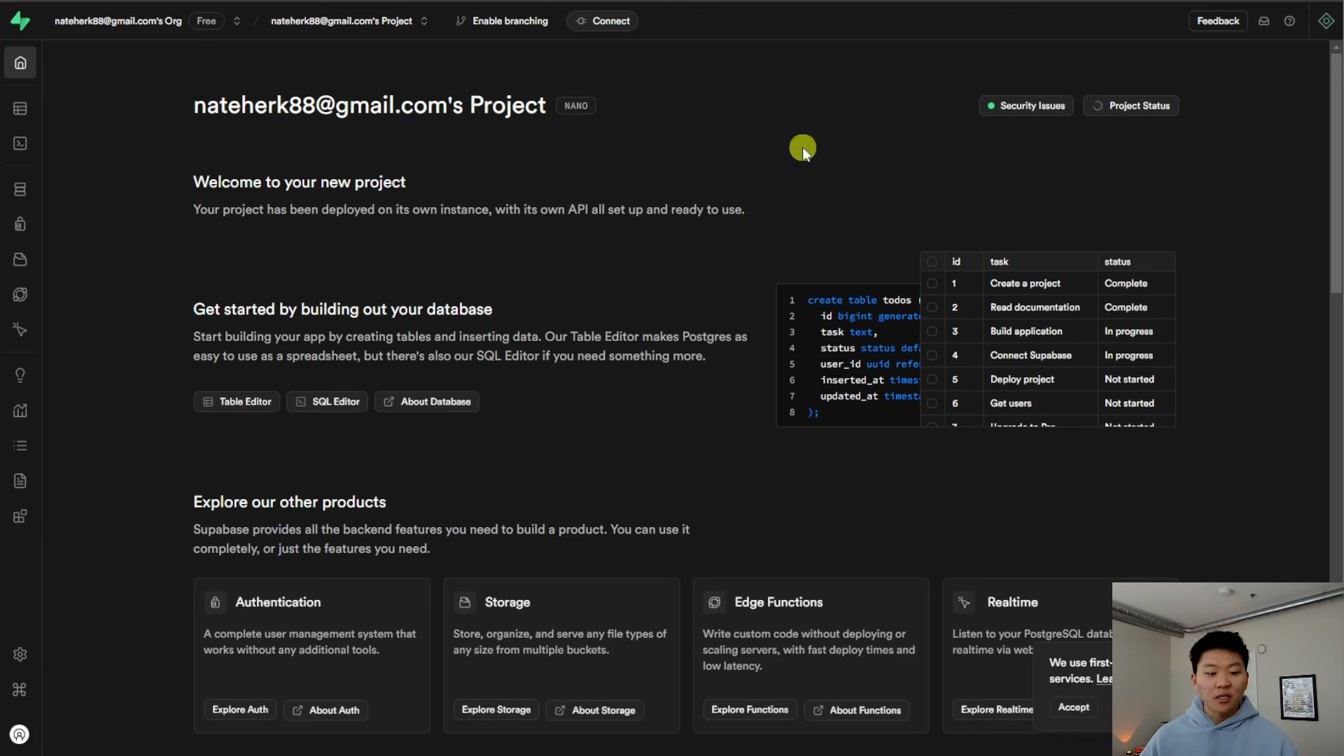Open the Feedback button
Screen dimensions: 1344x756
pyautogui.click(x=1218, y=21)
